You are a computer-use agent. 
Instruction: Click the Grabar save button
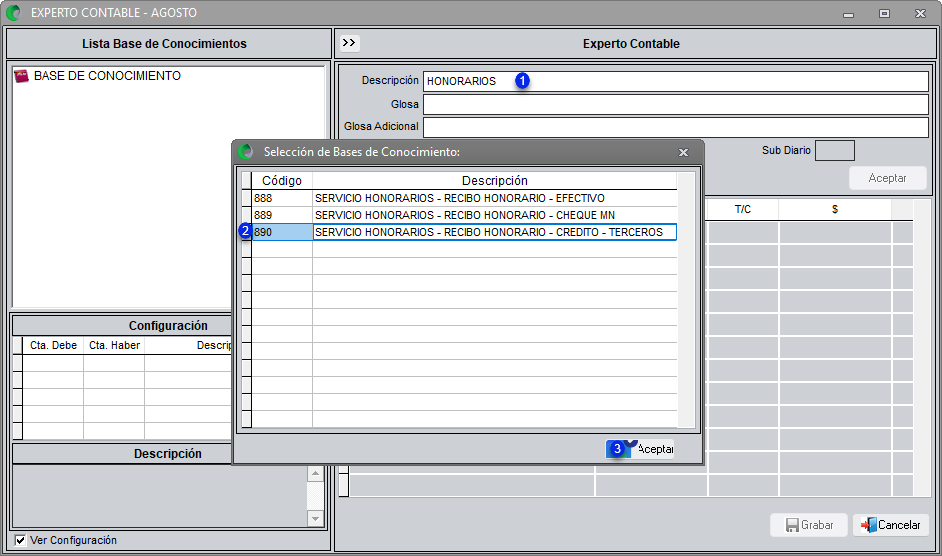coord(809,525)
